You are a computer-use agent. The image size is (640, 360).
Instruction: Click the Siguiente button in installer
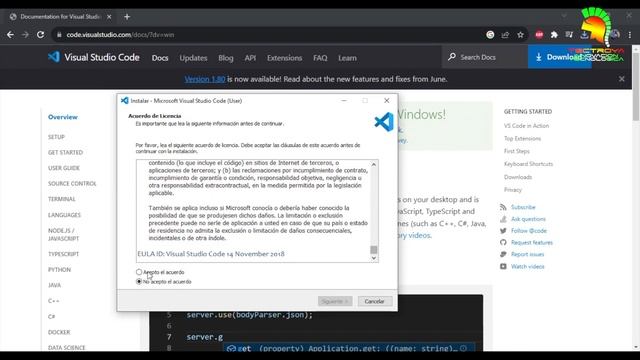[x=335, y=301]
